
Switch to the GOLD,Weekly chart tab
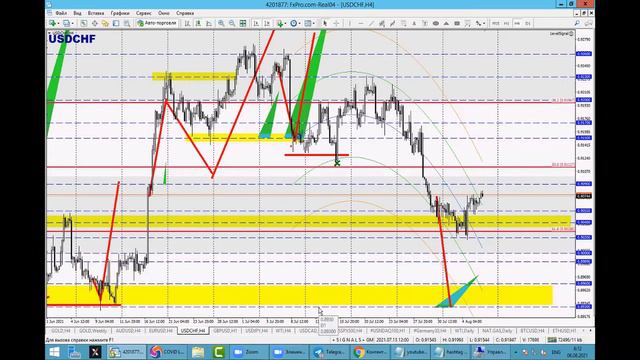pyautogui.click(x=93, y=331)
